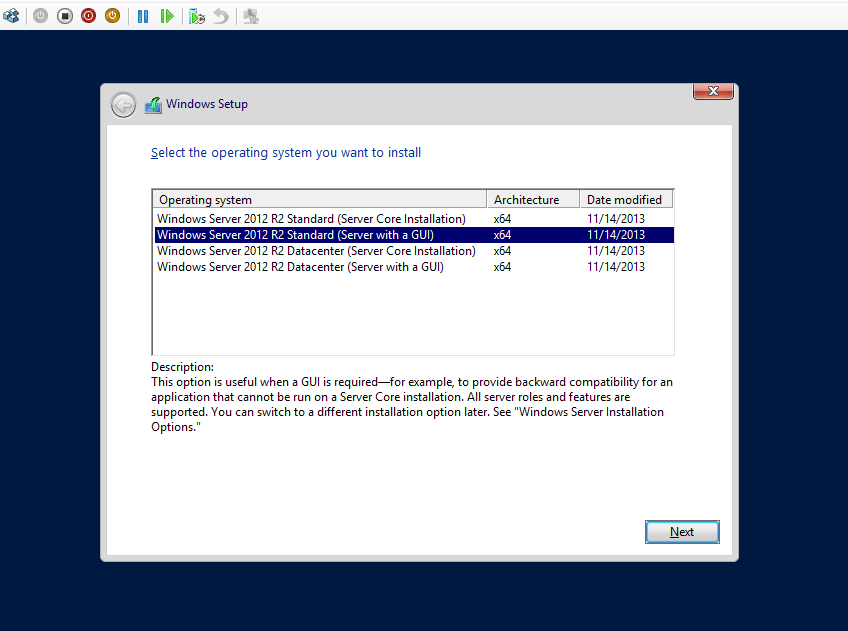Click the greyed-out Start power icon
The width and height of the screenshot is (848, 631).
[x=41, y=16]
